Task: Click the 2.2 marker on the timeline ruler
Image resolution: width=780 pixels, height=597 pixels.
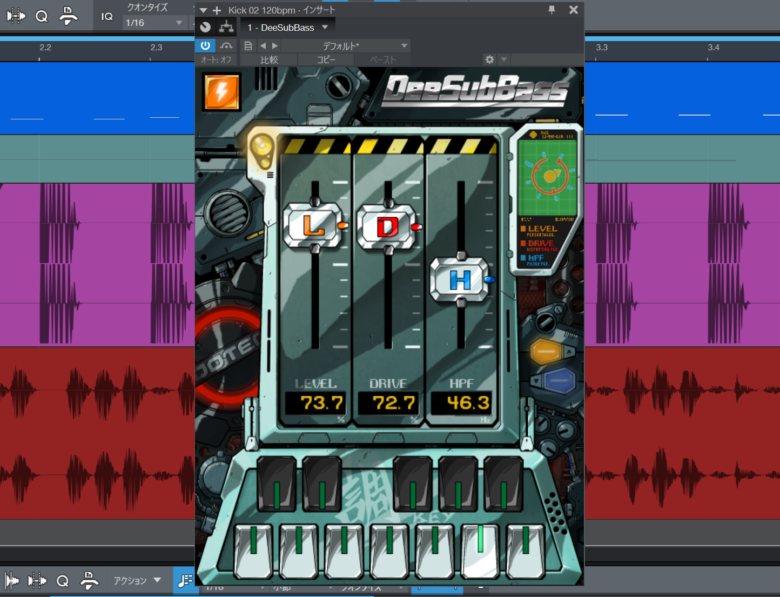Action: pos(45,47)
